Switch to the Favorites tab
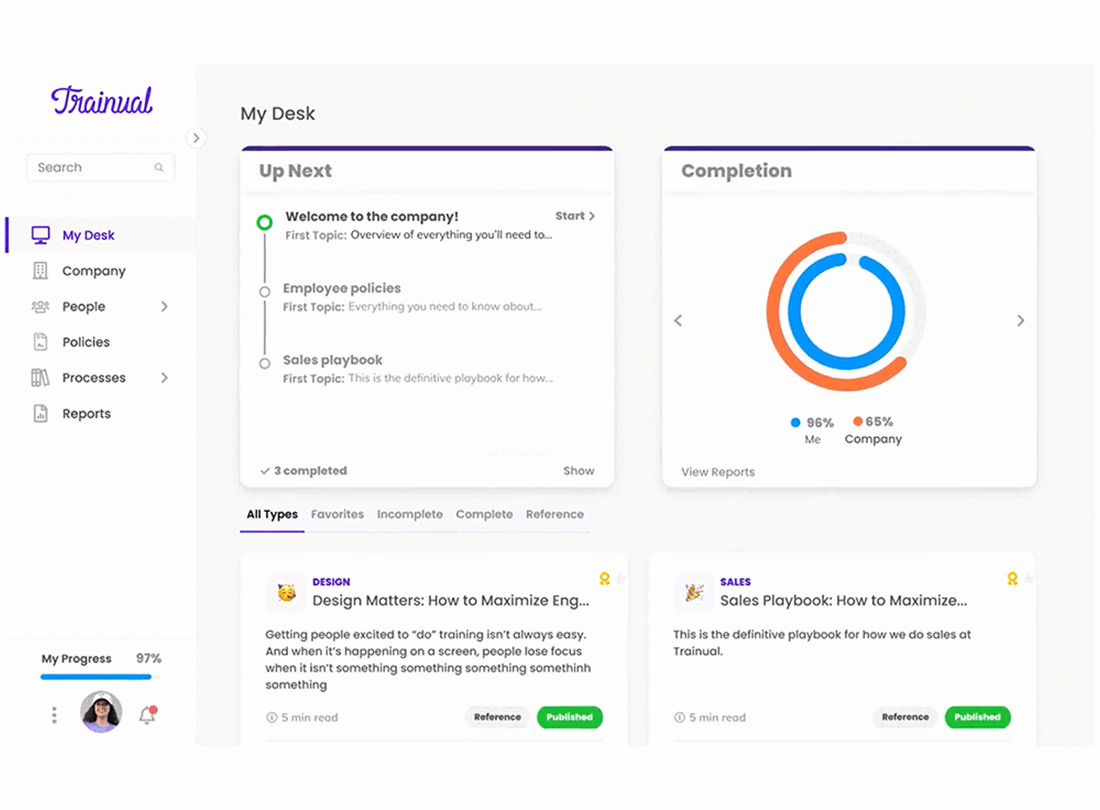The image size is (1100, 810). [x=337, y=514]
